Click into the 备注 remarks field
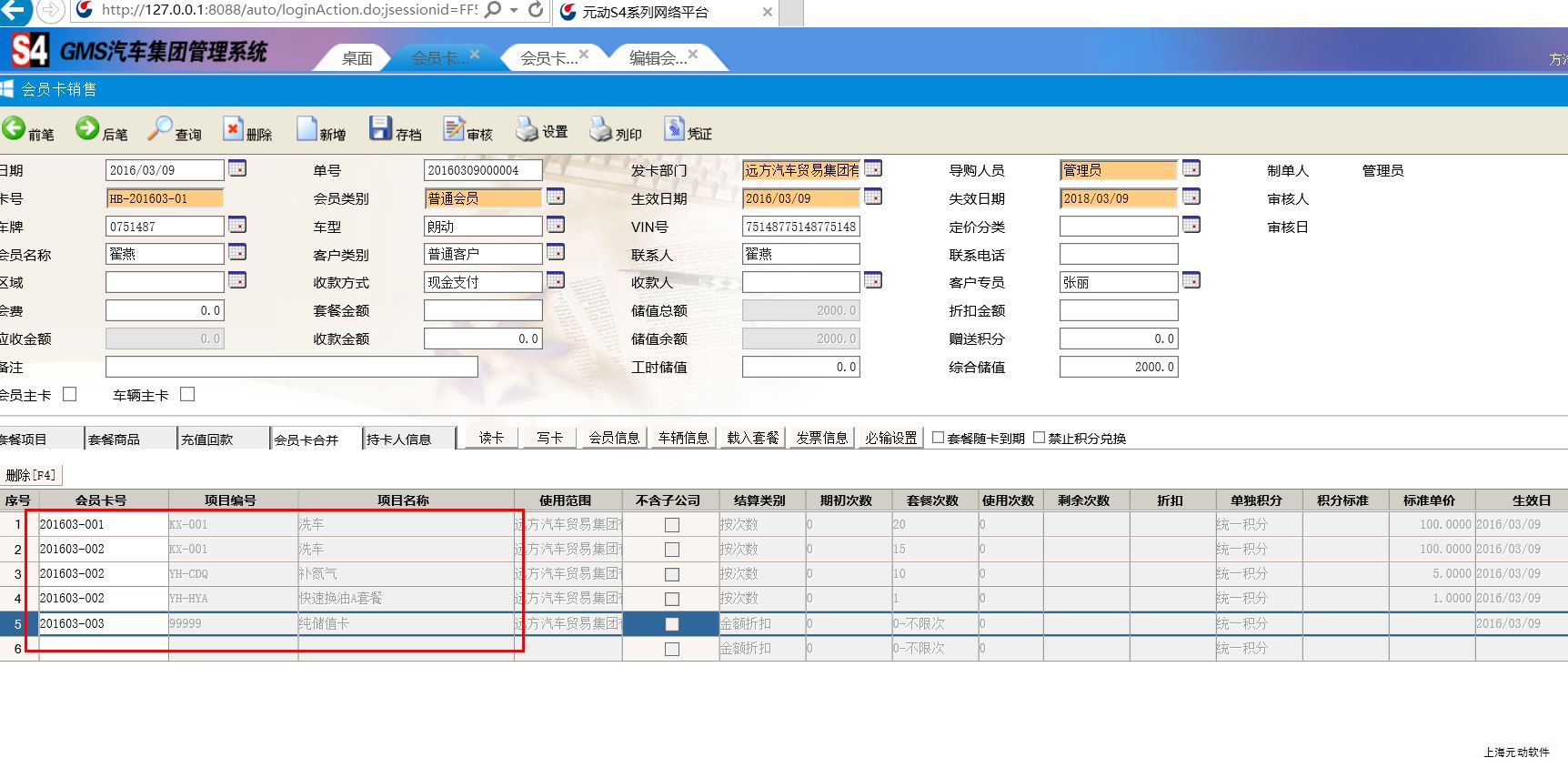This screenshot has width=1568, height=768. point(291,367)
